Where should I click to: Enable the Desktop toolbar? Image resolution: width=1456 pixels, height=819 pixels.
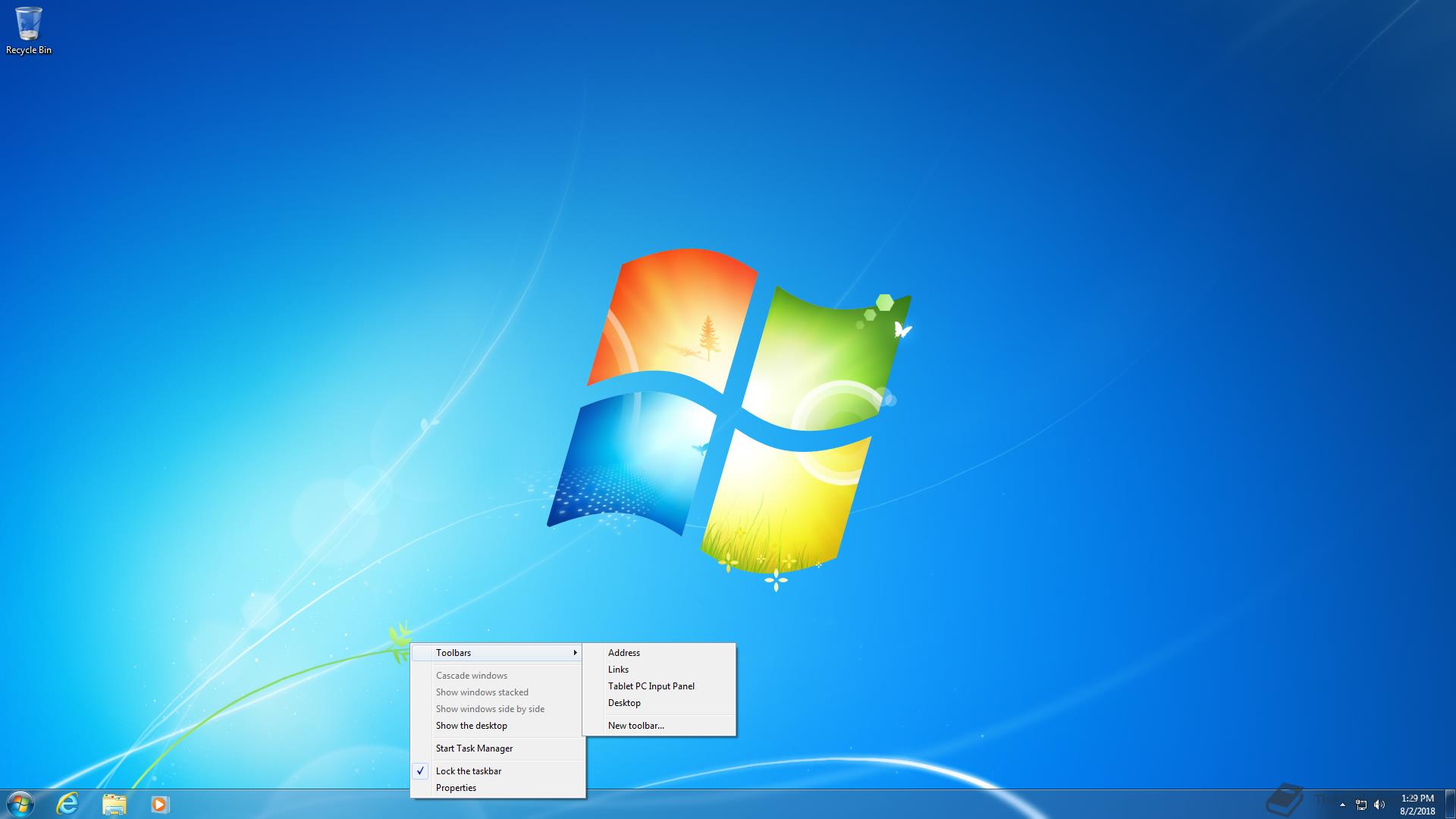coord(659,703)
